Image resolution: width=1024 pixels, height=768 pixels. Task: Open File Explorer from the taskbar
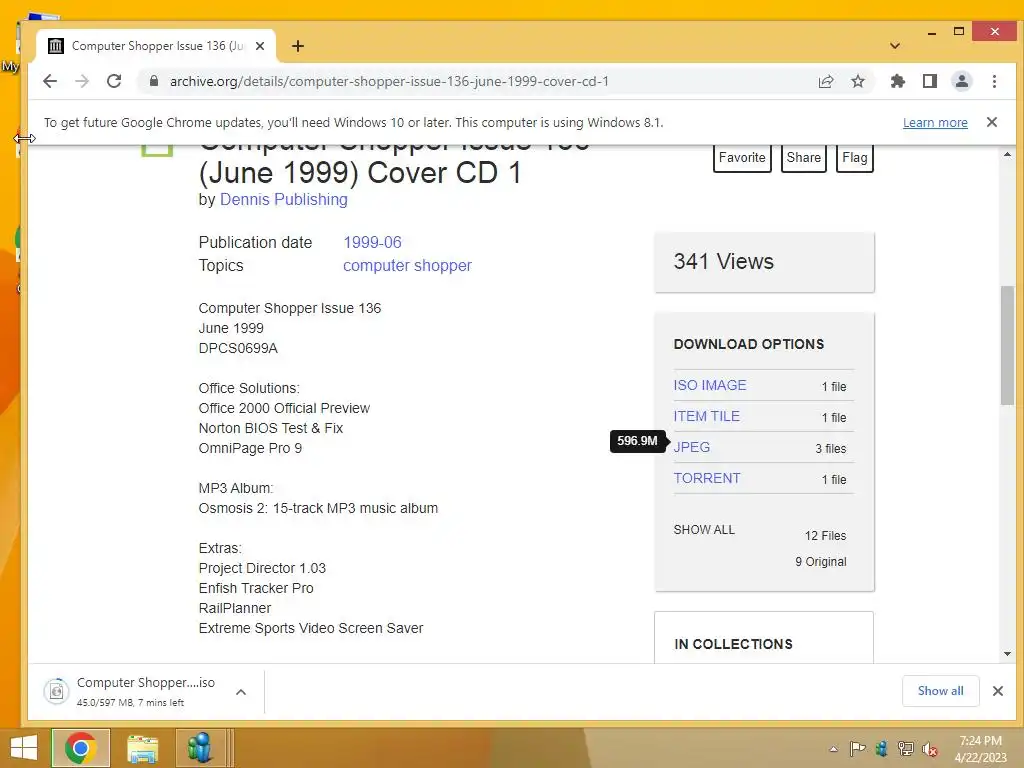pos(142,749)
